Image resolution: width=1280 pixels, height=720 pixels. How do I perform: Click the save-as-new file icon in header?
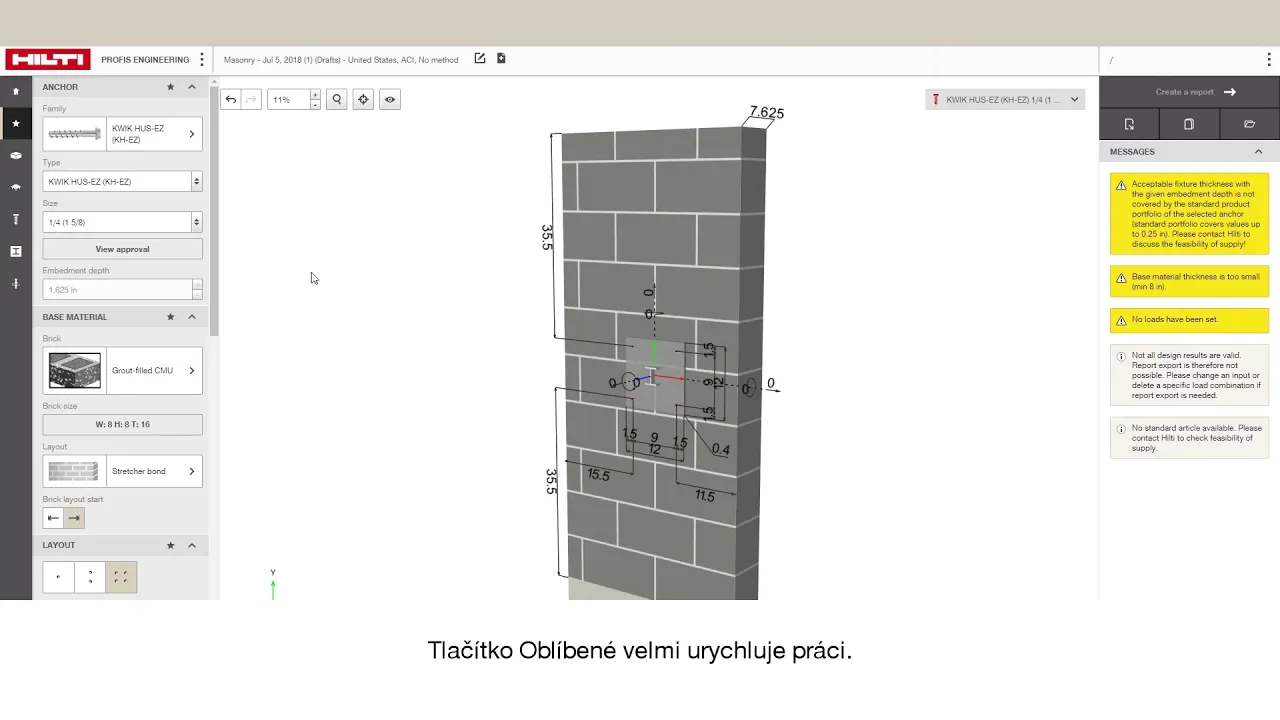[501, 59]
